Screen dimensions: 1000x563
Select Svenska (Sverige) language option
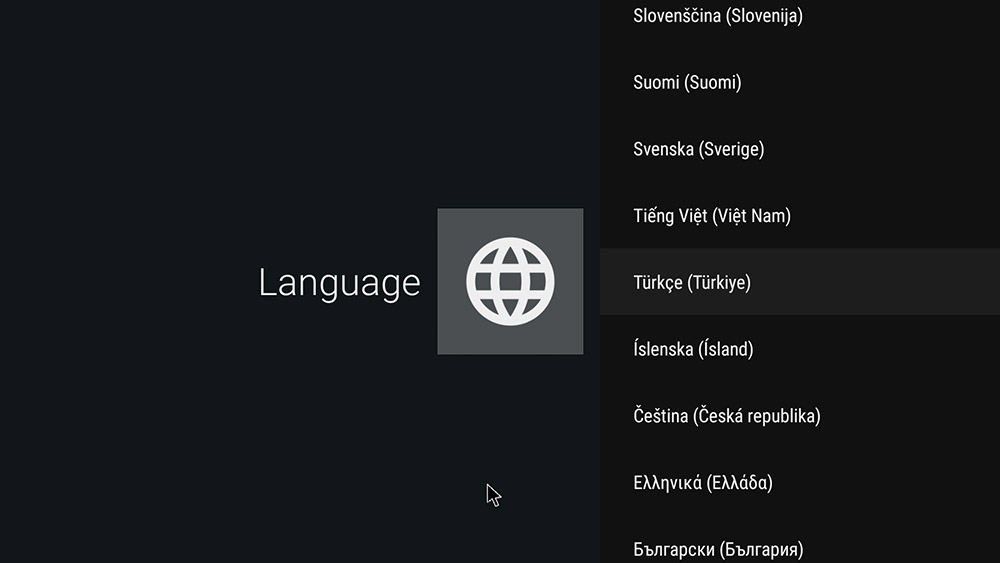click(x=698, y=150)
